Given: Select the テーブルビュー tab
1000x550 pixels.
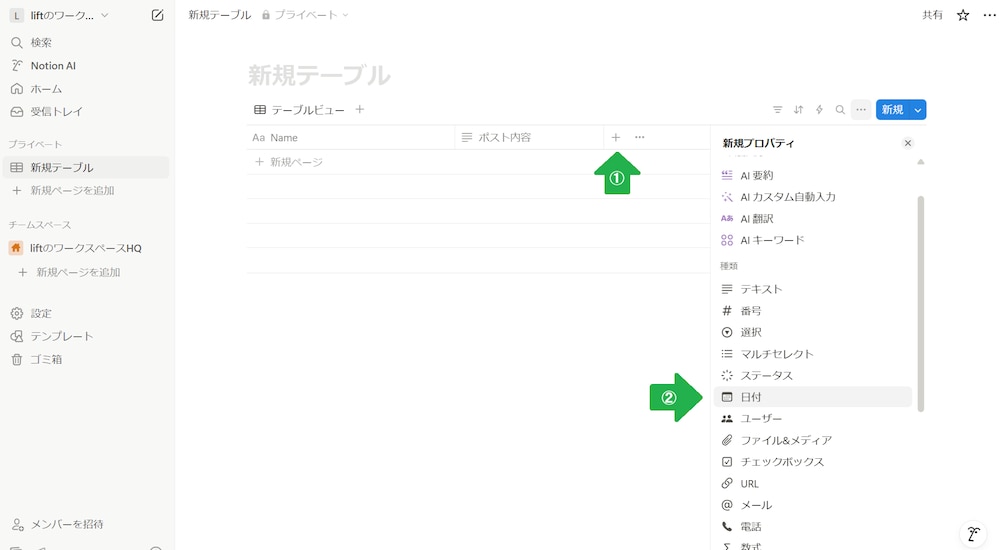Looking at the screenshot, I should pyautogui.click(x=299, y=110).
